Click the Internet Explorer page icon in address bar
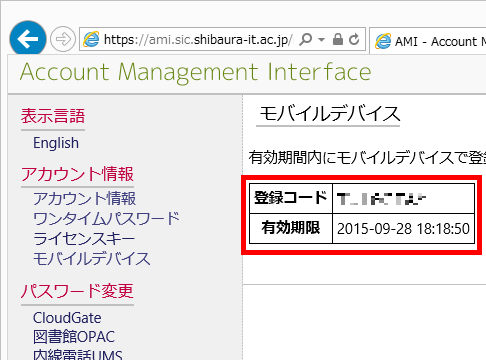 pos(91,39)
